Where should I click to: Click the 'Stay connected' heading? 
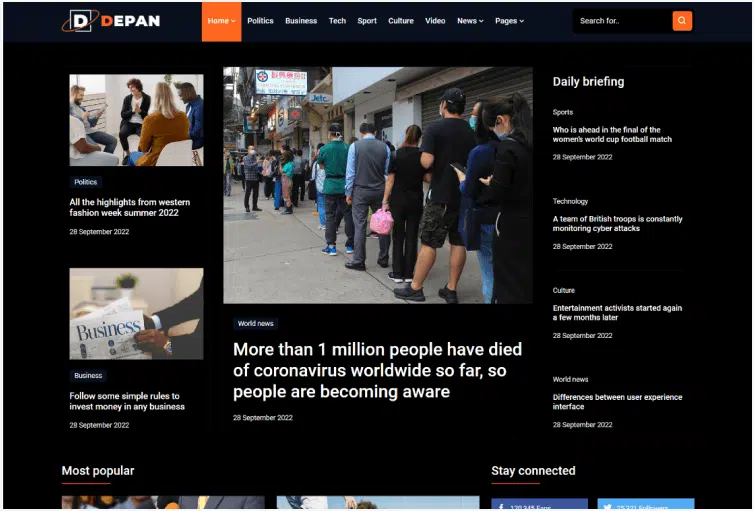point(533,471)
